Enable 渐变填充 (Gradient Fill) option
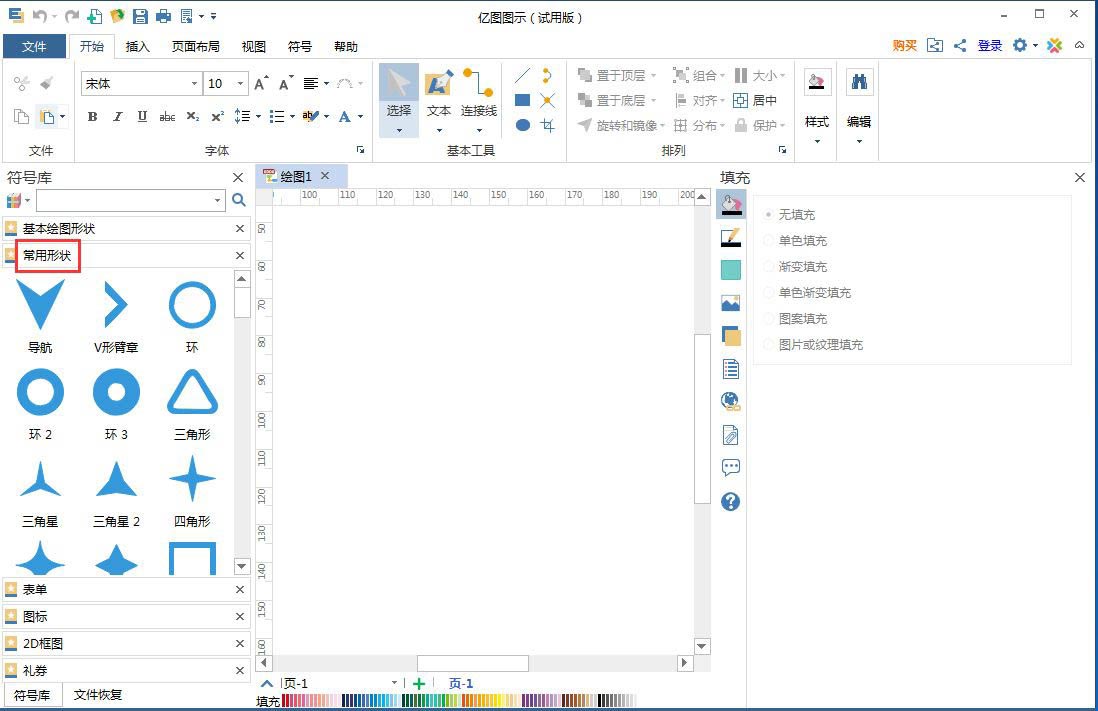 768,266
